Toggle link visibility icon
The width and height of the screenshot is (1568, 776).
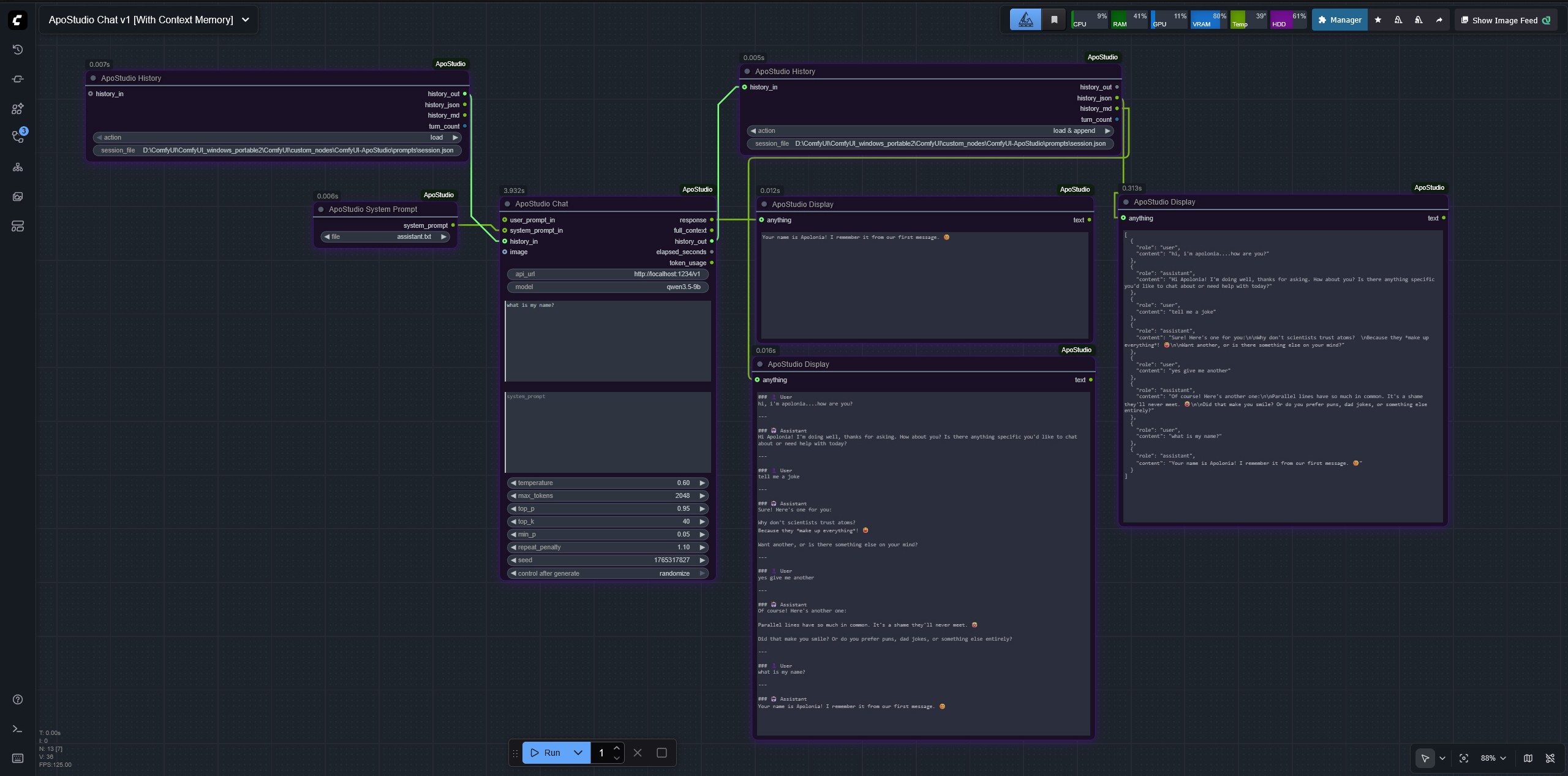tap(1550, 758)
